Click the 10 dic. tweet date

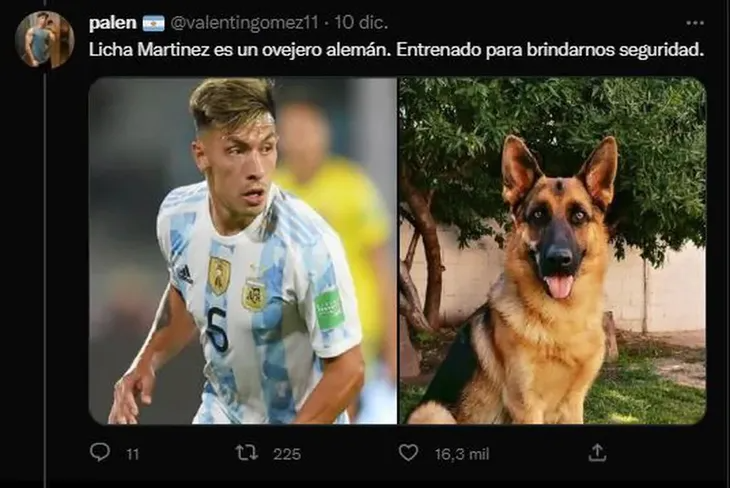361,22
